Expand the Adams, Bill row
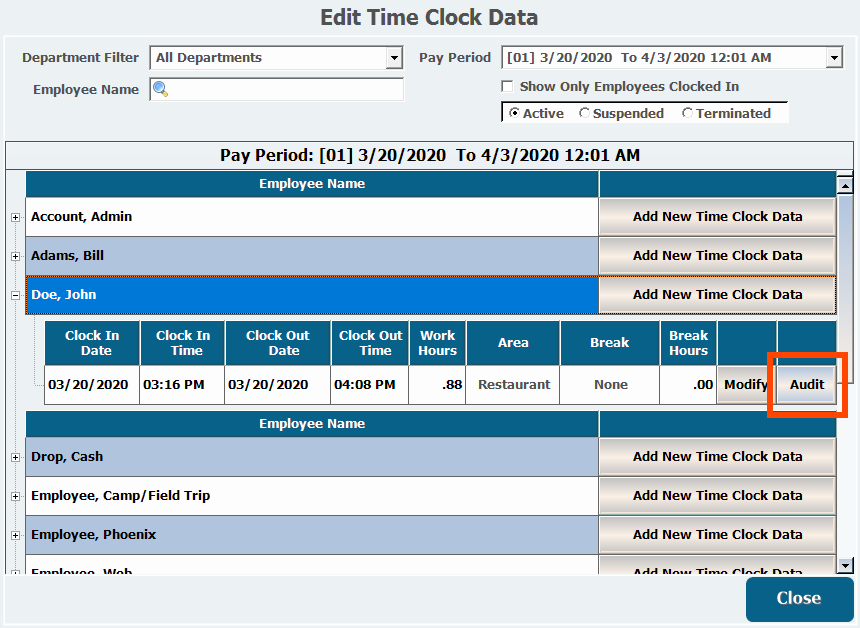Viewport: 860px width, 628px height. pos(15,256)
